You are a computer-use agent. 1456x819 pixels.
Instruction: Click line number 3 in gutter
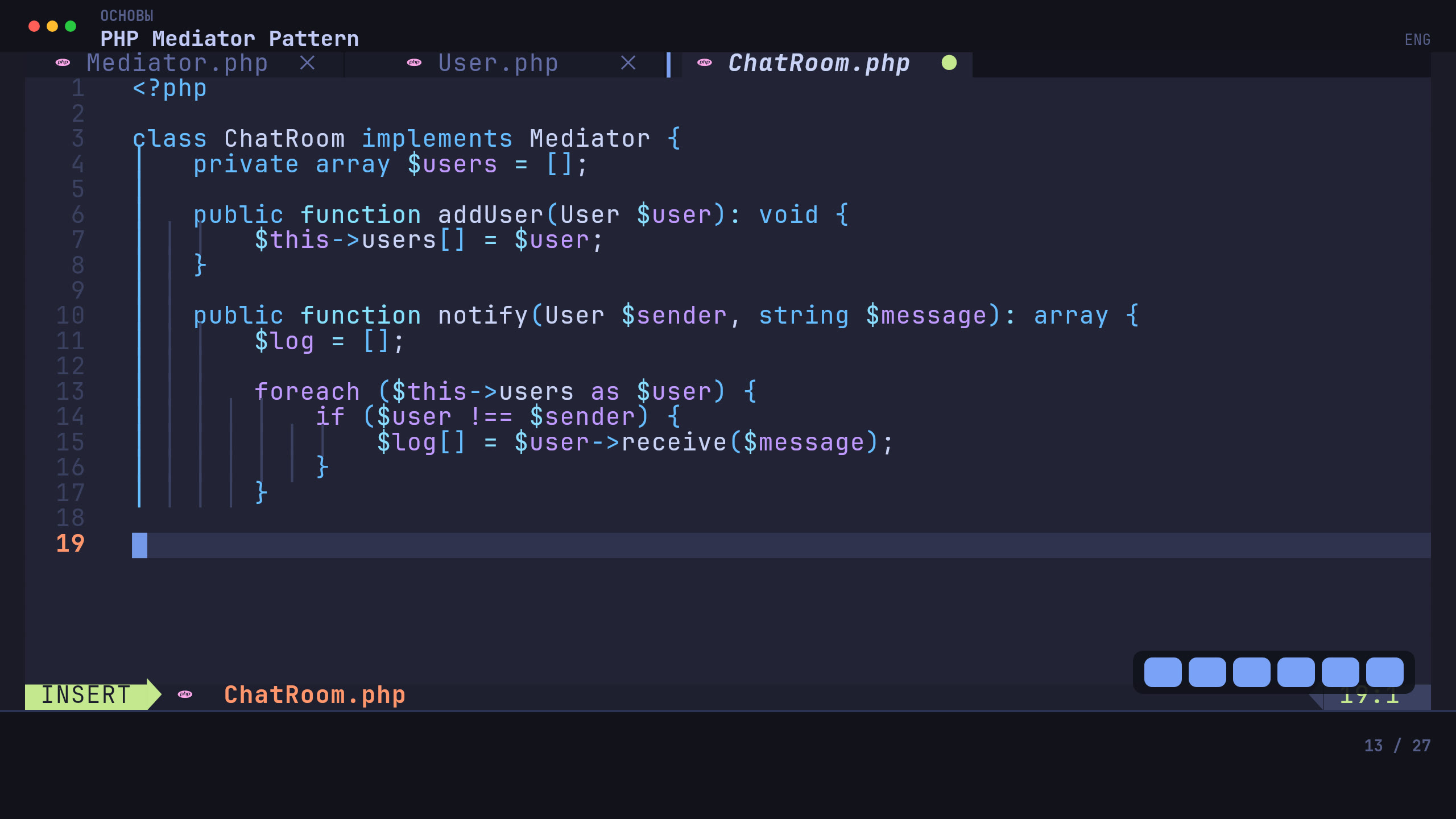click(x=78, y=139)
